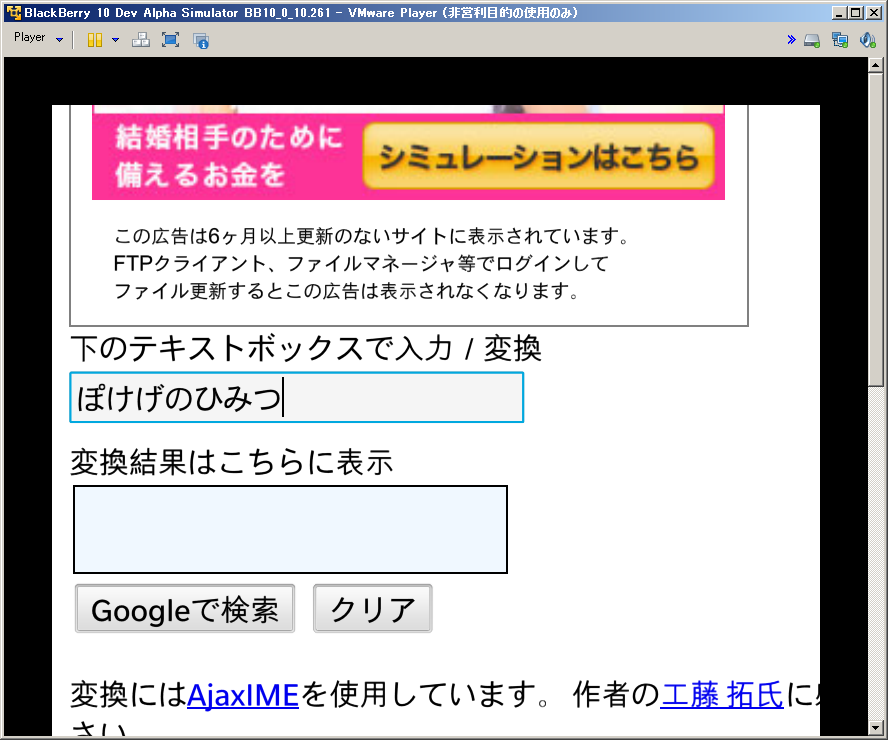Expand the power options dropdown arrow

pos(116,40)
